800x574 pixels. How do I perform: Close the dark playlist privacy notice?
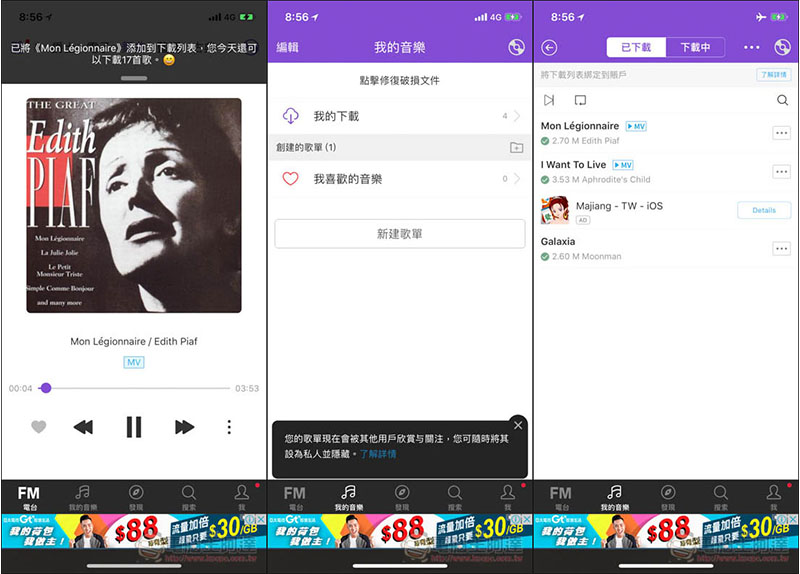point(517,424)
